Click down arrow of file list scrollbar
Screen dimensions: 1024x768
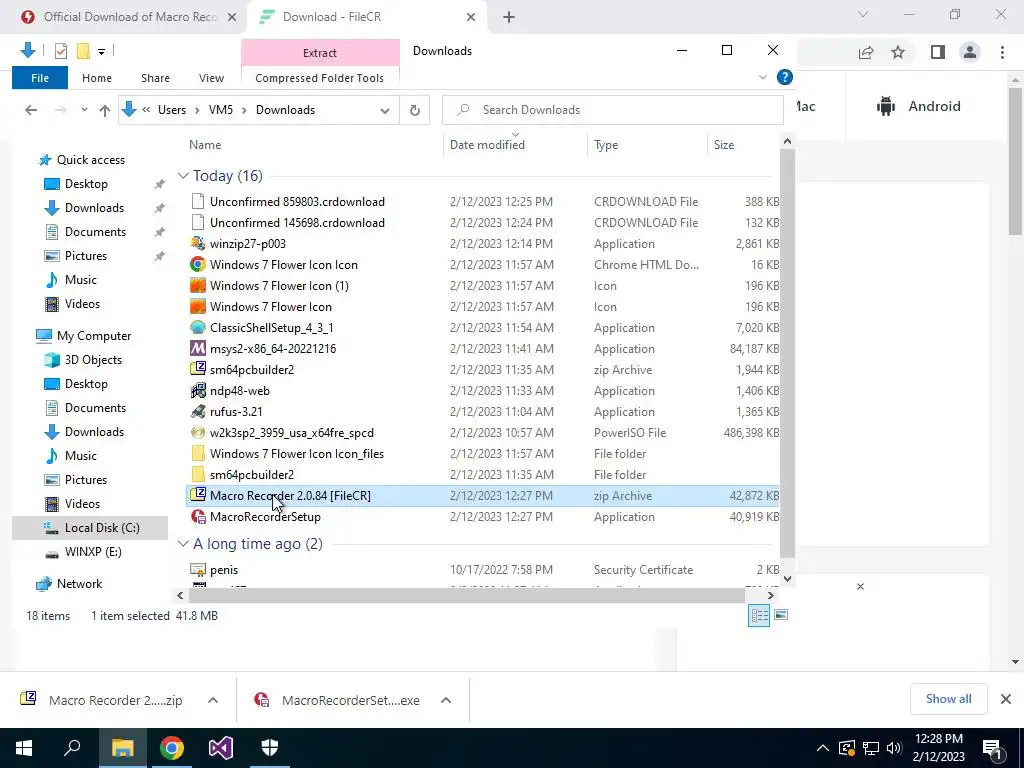(787, 579)
